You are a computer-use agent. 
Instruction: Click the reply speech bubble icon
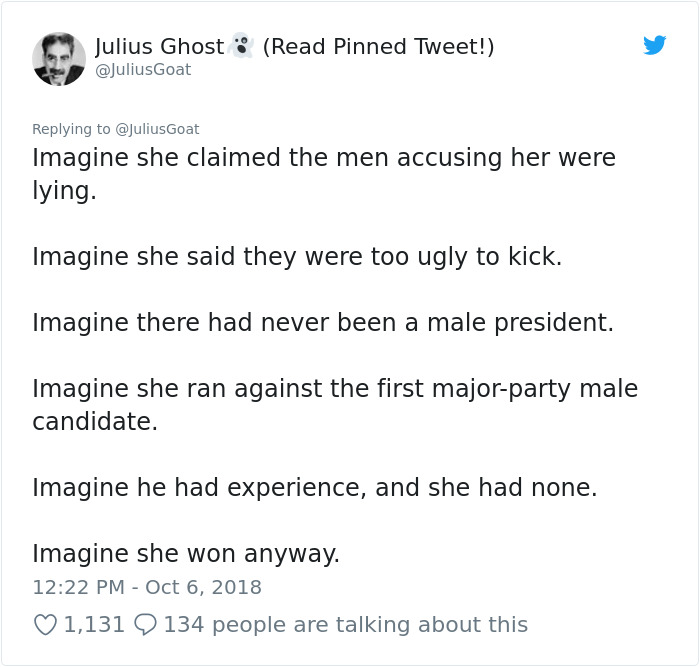point(145,625)
